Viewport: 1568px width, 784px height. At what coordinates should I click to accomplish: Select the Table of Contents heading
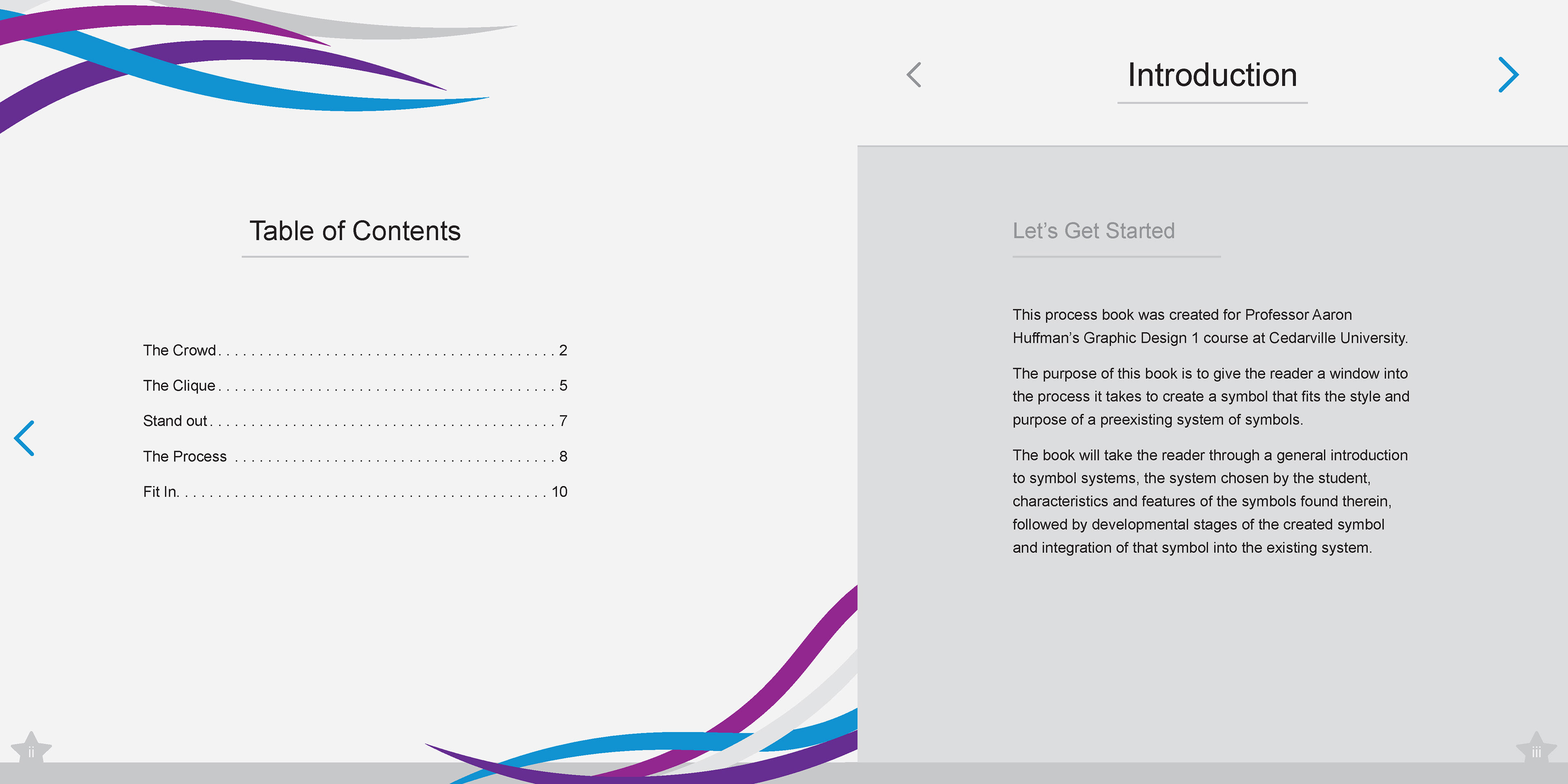pos(355,231)
